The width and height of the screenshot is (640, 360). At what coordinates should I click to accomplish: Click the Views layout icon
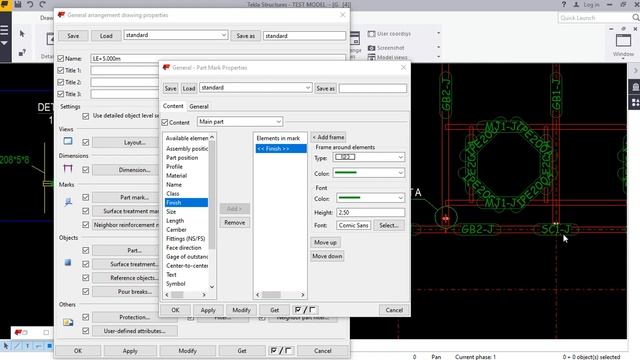pos(68,141)
